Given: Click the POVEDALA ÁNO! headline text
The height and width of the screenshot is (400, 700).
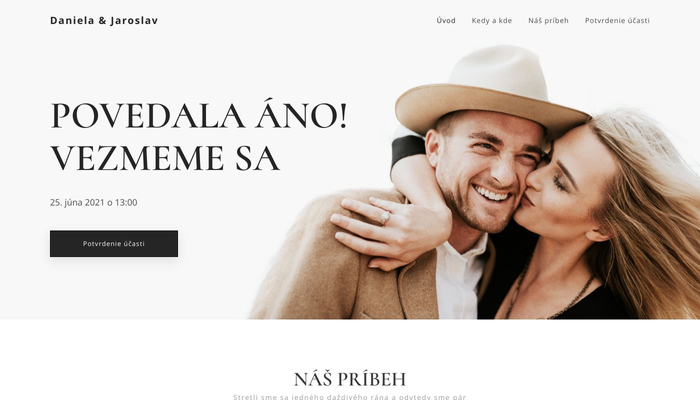Looking at the screenshot, I should [x=199, y=116].
